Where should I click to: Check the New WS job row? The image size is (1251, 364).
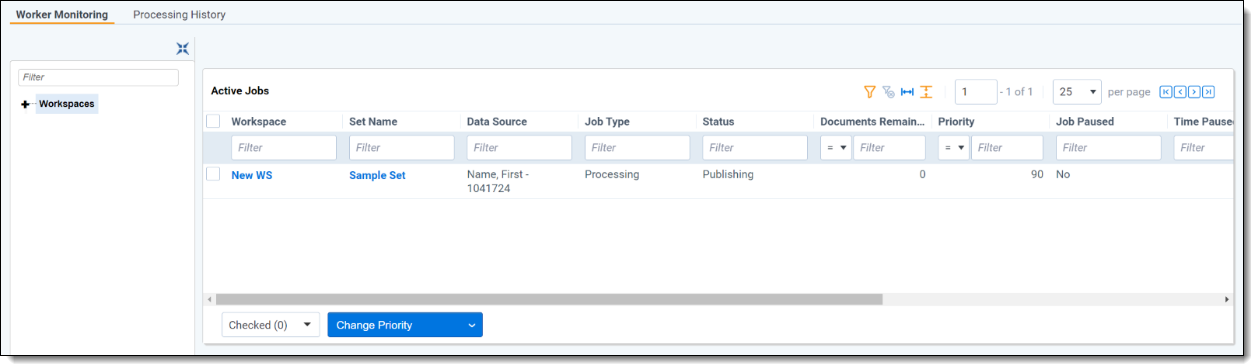[213, 174]
